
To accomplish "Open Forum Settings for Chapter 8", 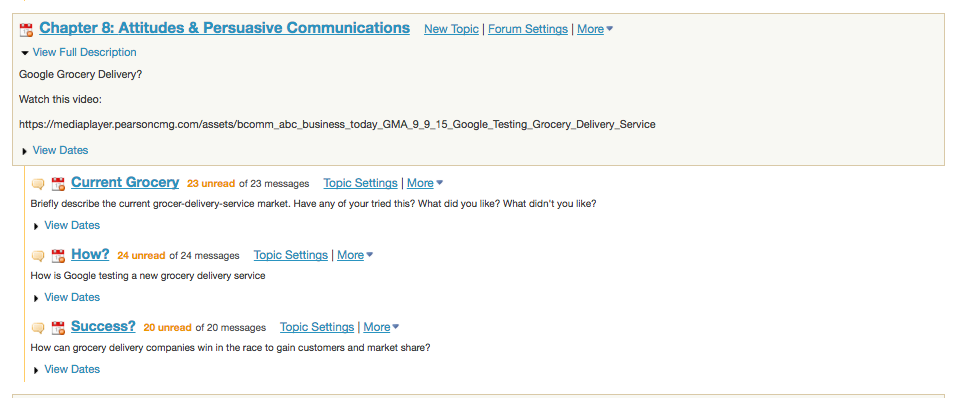I will click(527, 29).
